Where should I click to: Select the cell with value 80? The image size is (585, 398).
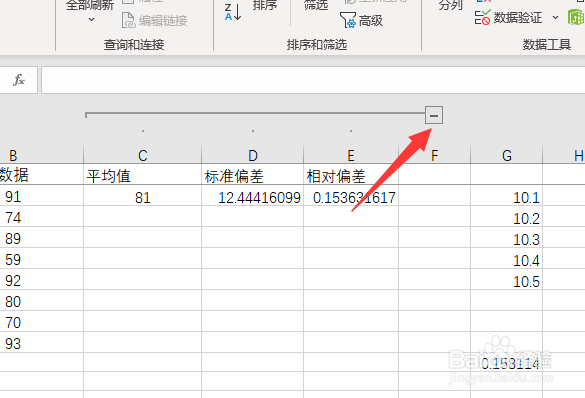41,300
